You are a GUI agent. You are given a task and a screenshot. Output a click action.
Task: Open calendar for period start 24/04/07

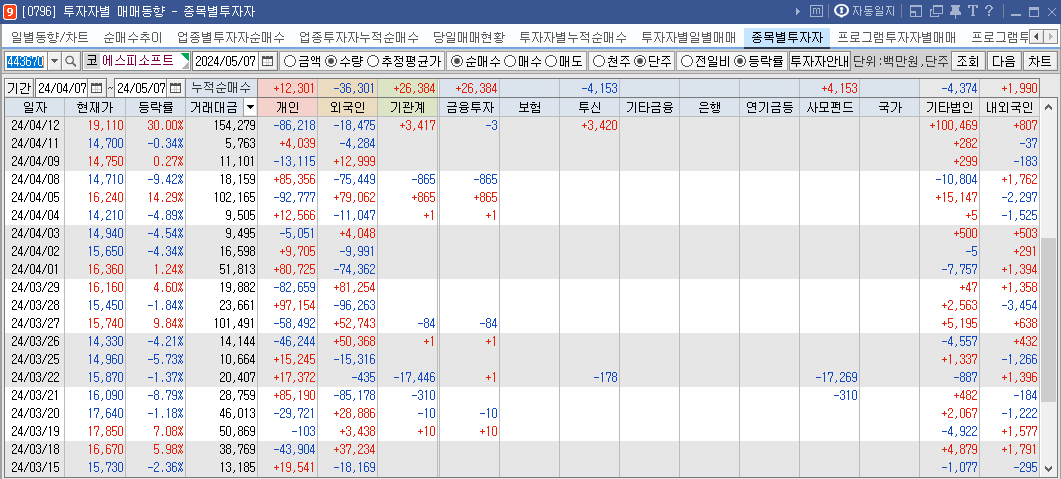point(96,88)
